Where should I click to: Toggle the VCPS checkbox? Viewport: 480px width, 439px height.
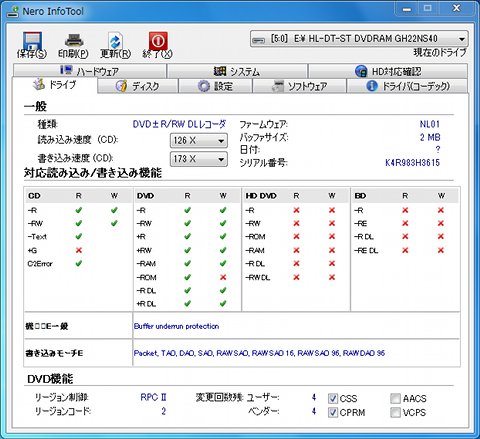tap(395, 412)
